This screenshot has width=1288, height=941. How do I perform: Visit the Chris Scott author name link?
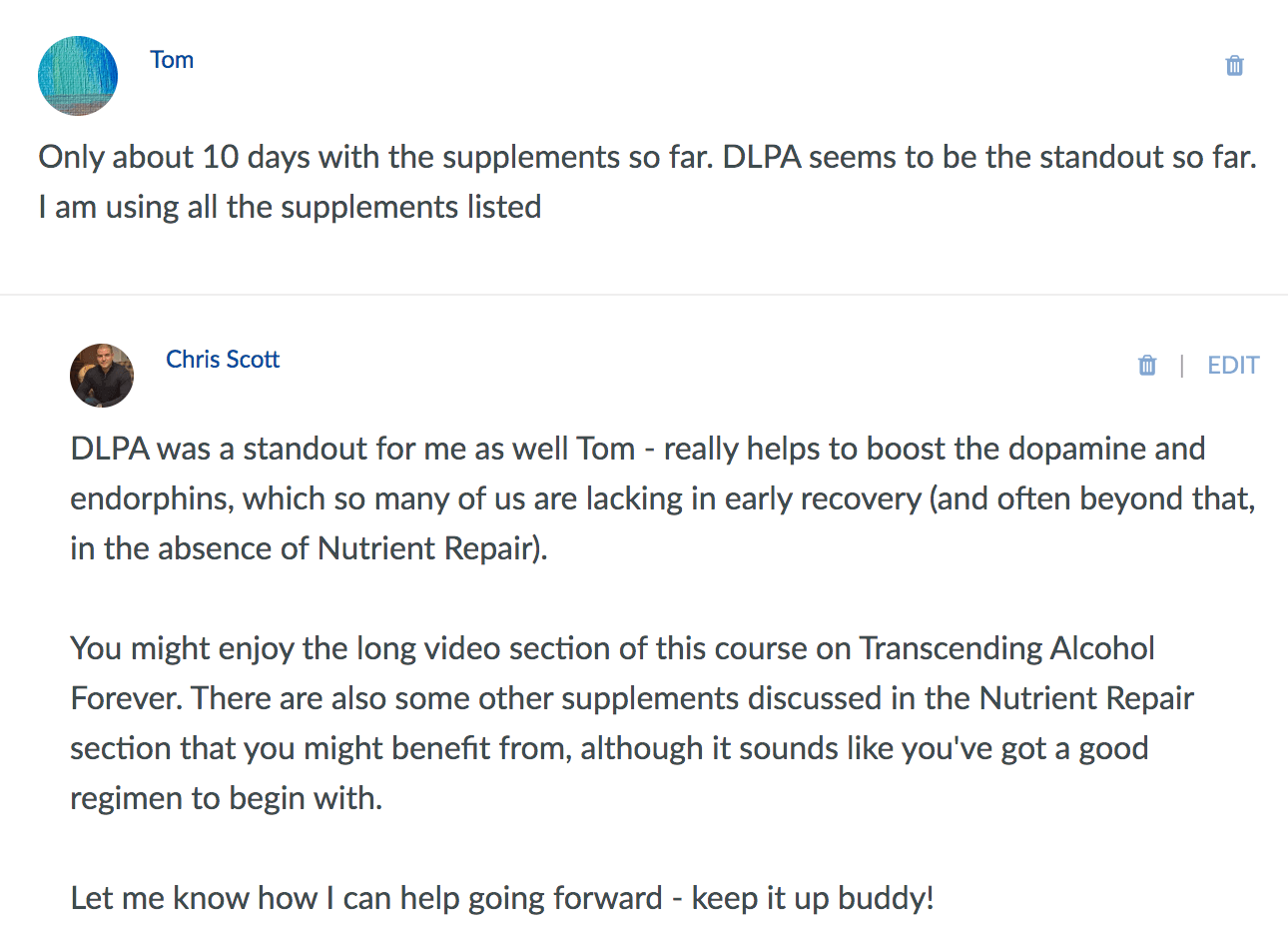(x=223, y=360)
